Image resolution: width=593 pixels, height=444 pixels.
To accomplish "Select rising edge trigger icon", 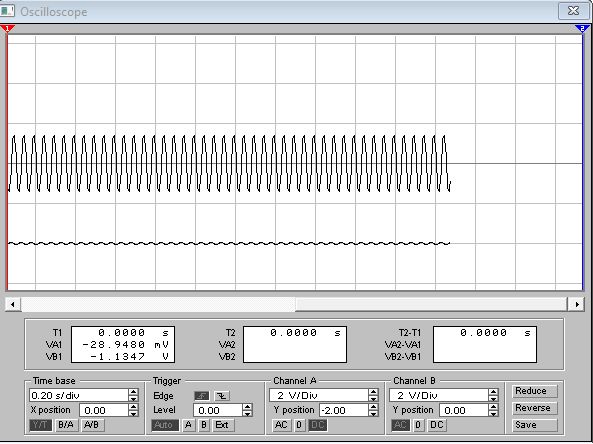I will click(202, 396).
